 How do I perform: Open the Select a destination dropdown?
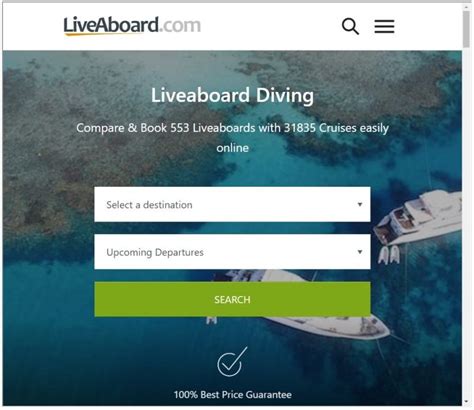point(232,204)
